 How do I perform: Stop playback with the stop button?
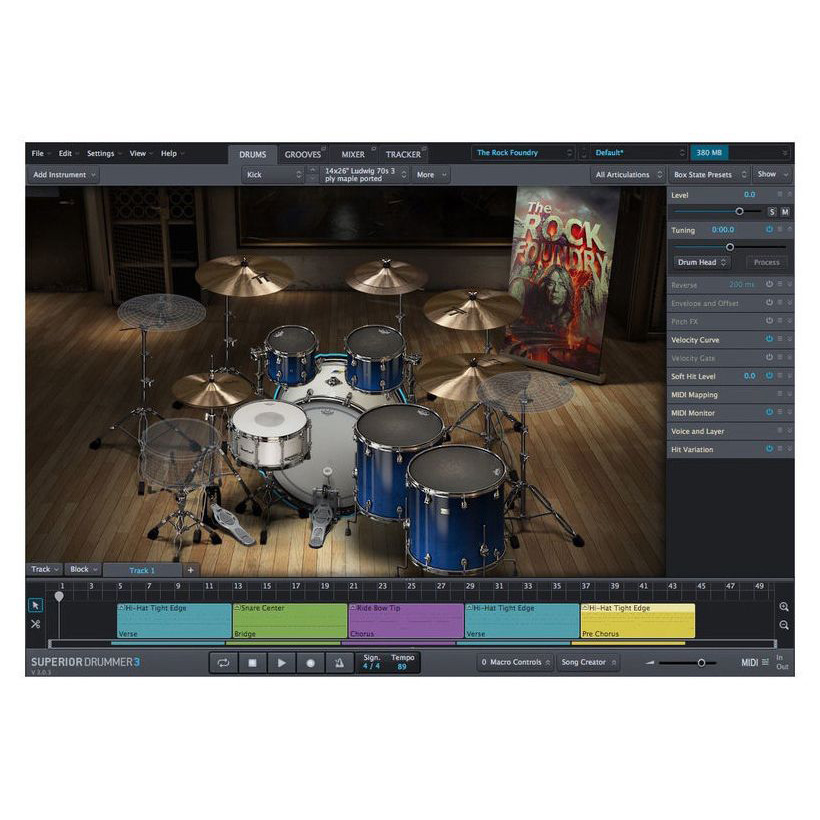[x=252, y=663]
